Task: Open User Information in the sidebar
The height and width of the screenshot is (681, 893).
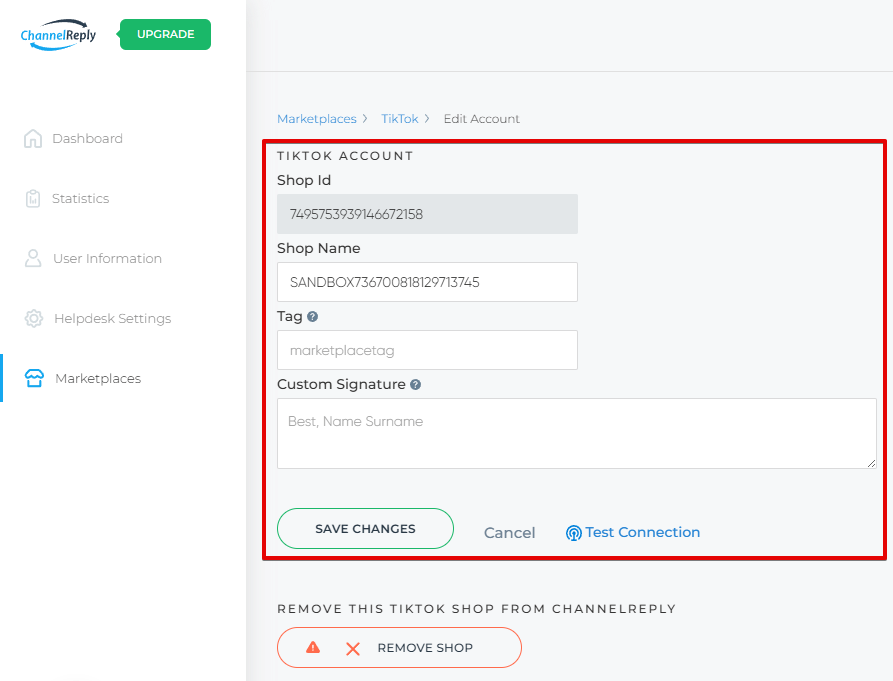Action: pos(107,259)
